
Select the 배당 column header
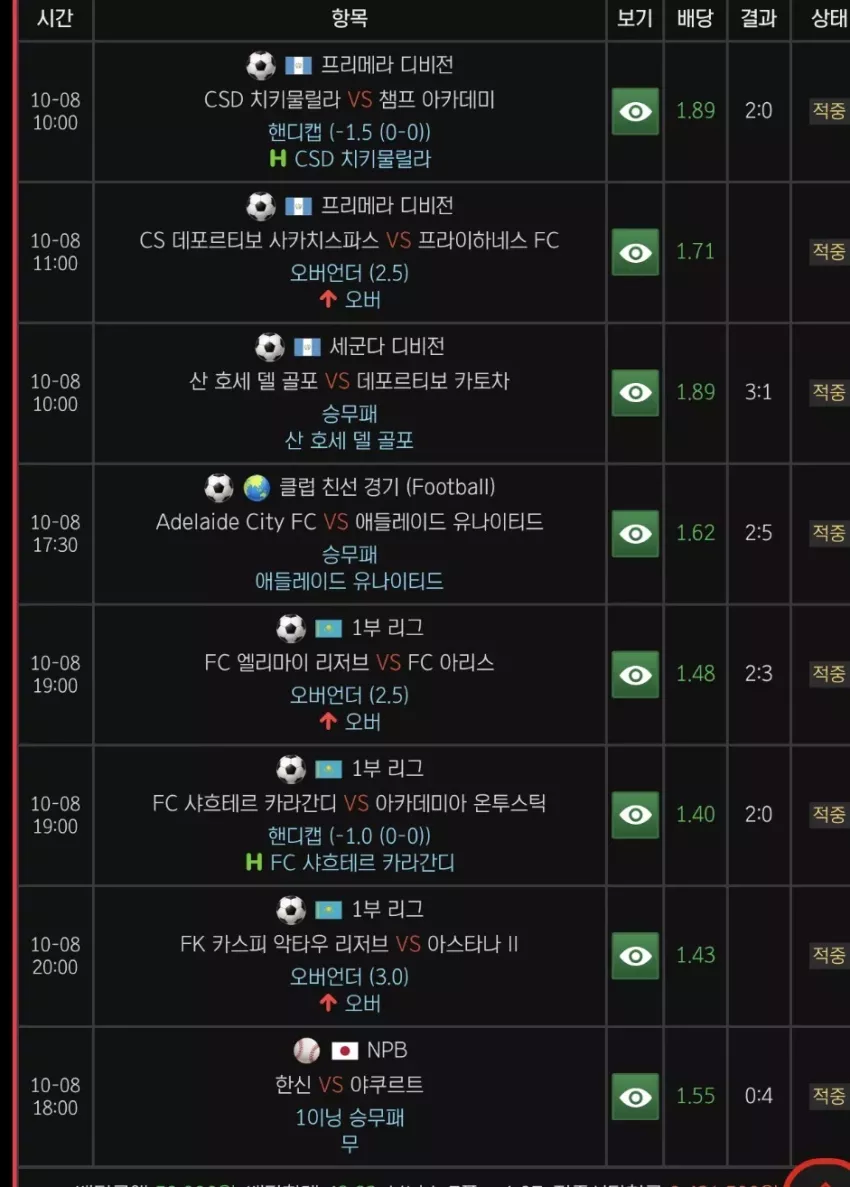(696, 18)
